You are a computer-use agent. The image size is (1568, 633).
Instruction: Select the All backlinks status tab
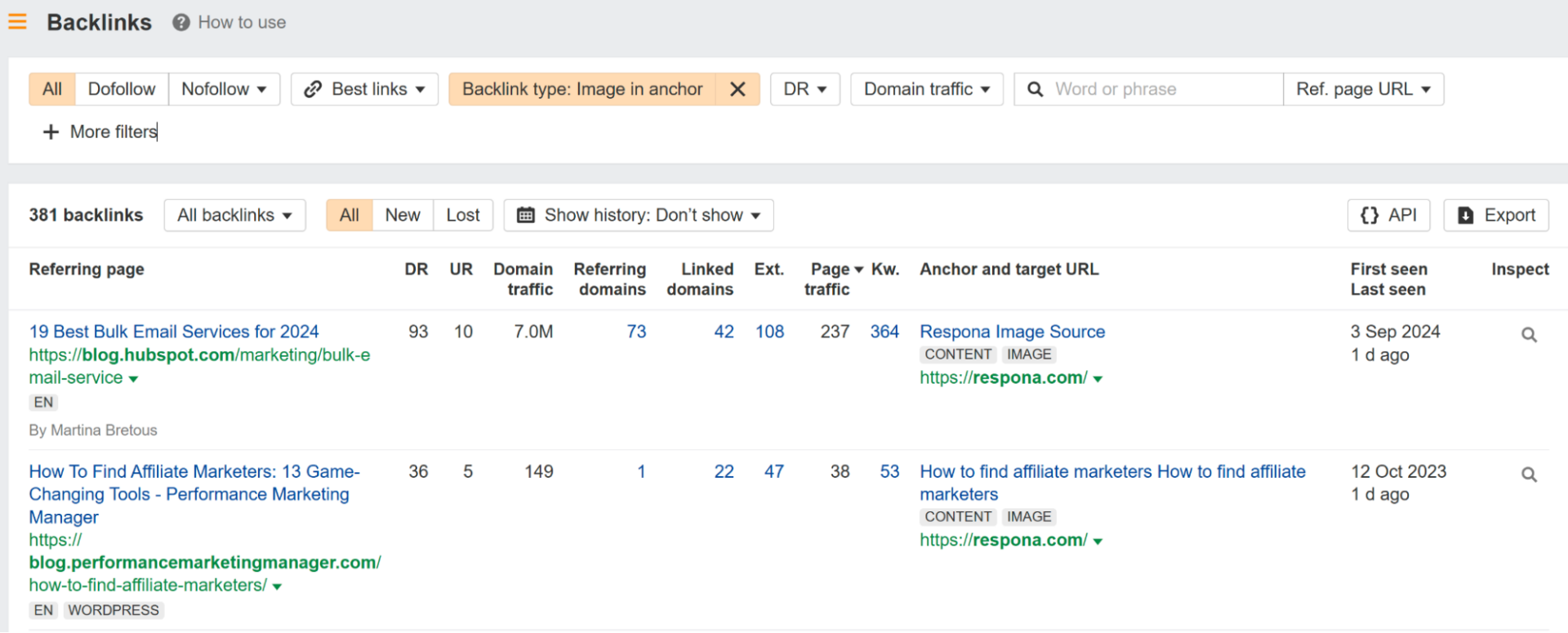[x=350, y=215]
